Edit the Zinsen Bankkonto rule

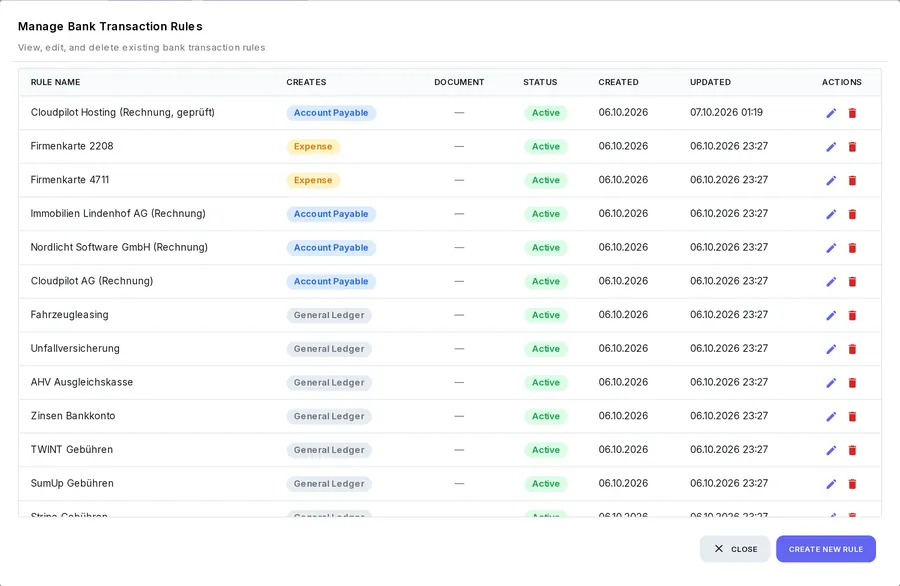[831, 417]
